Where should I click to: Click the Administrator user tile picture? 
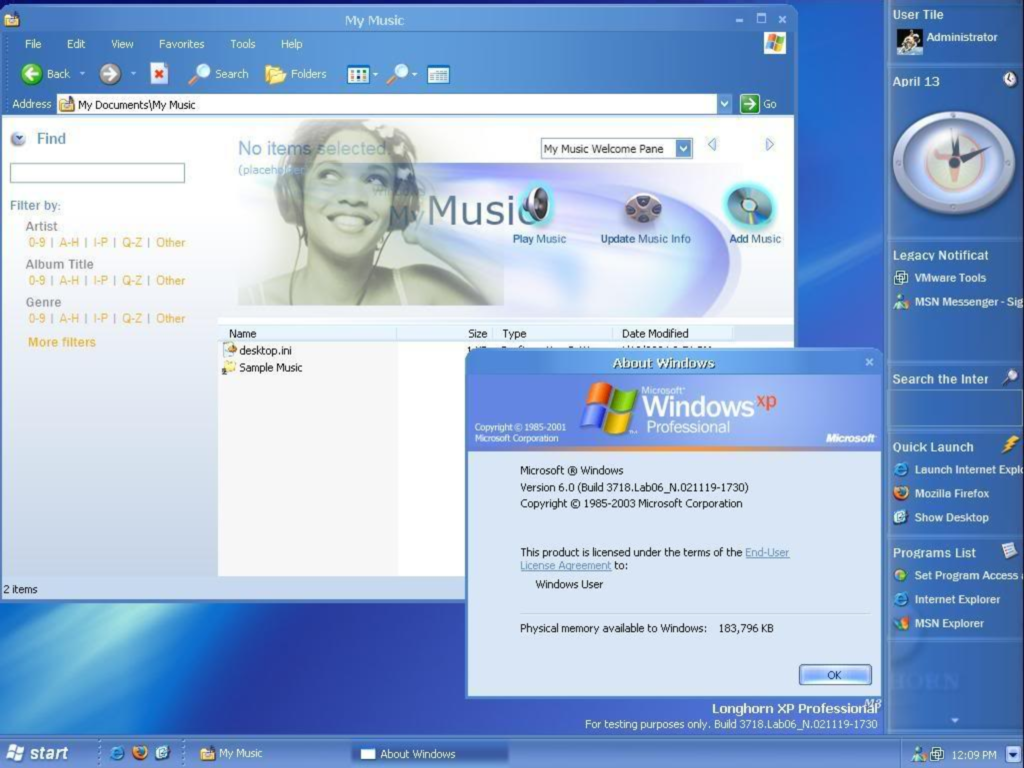(908, 41)
